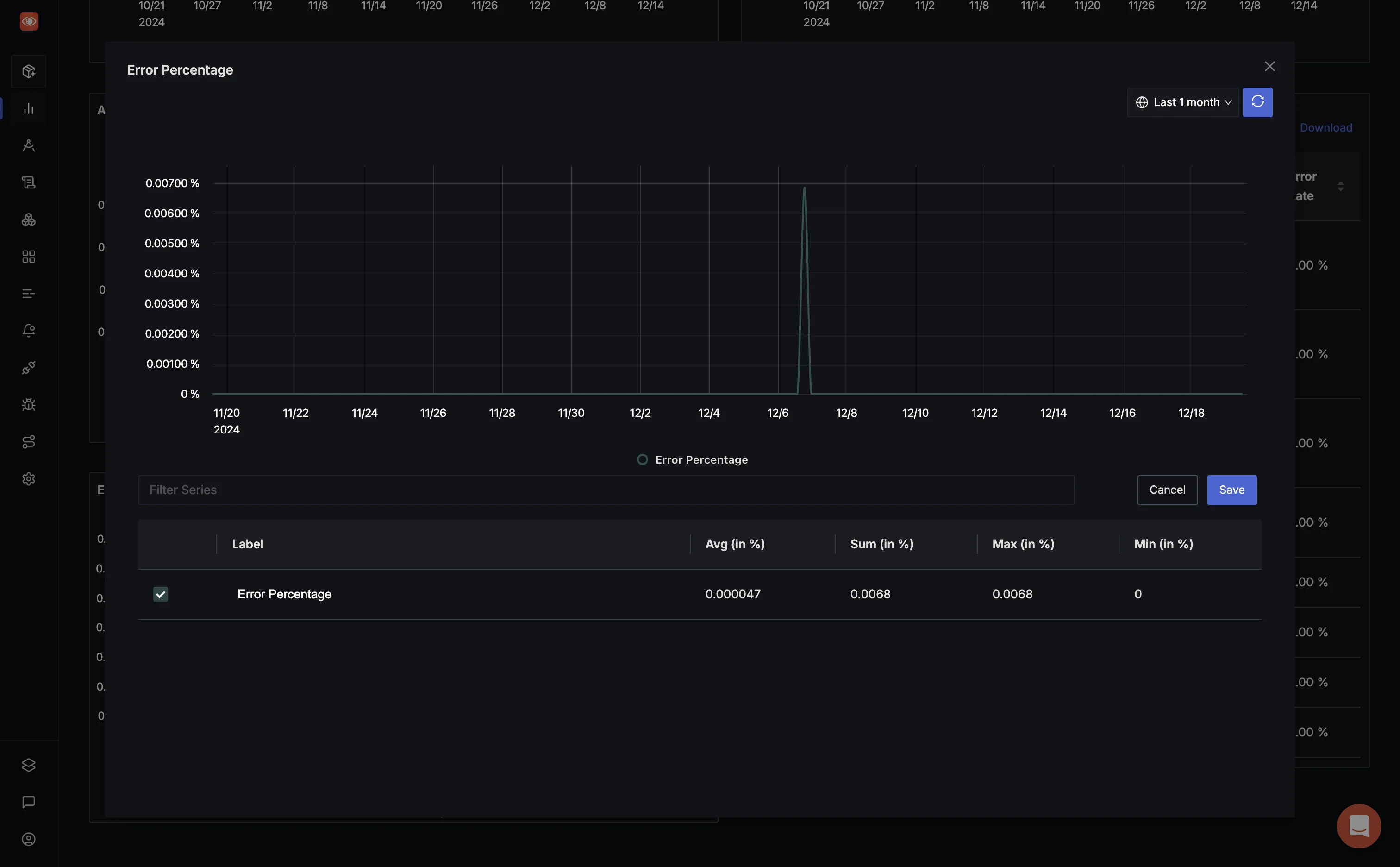The image size is (1400, 867).
Task: Open the Infrastructure cubes icon
Action: [x=29, y=220]
